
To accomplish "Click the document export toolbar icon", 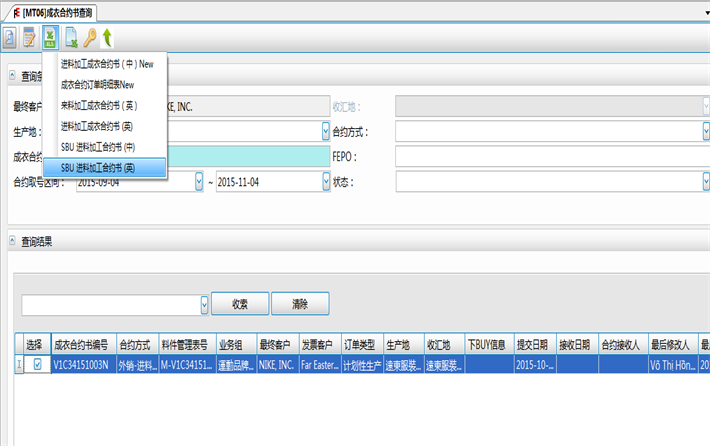I will (x=71, y=39).
